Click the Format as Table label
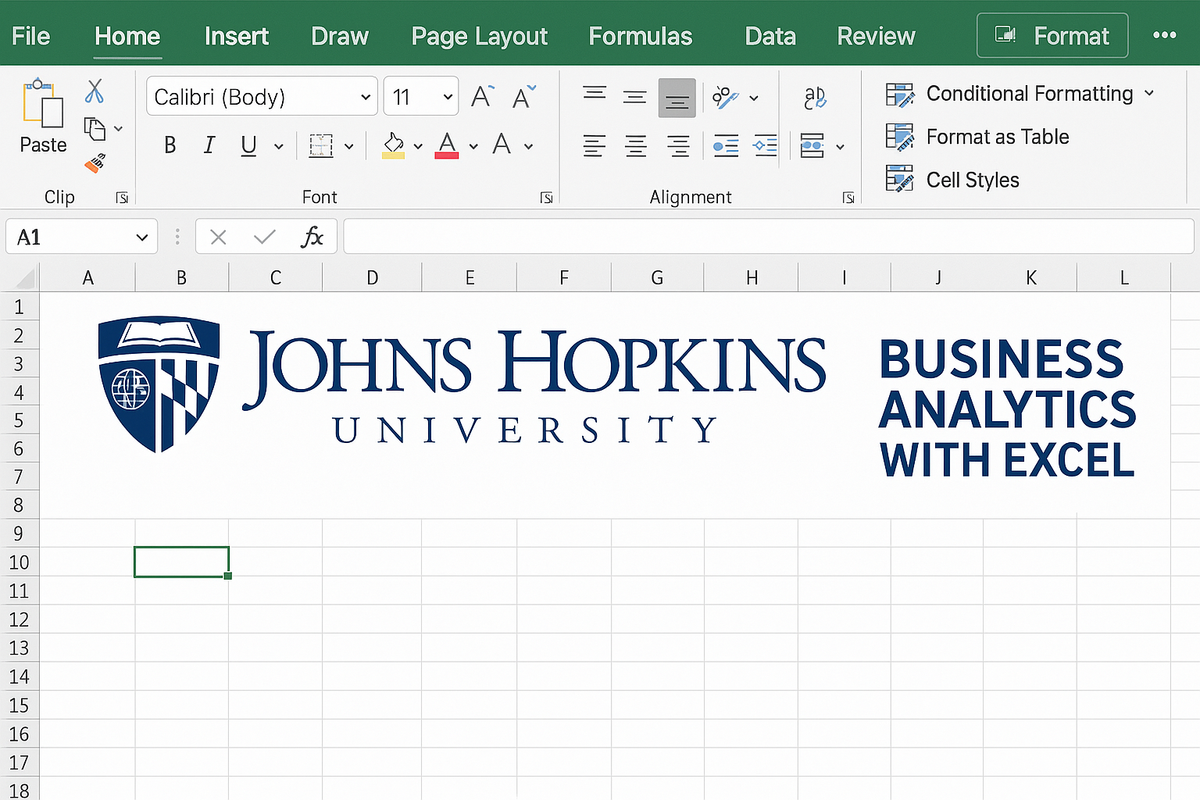Image resolution: width=1200 pixels, height=800 pixels. [x=998, y=137]
